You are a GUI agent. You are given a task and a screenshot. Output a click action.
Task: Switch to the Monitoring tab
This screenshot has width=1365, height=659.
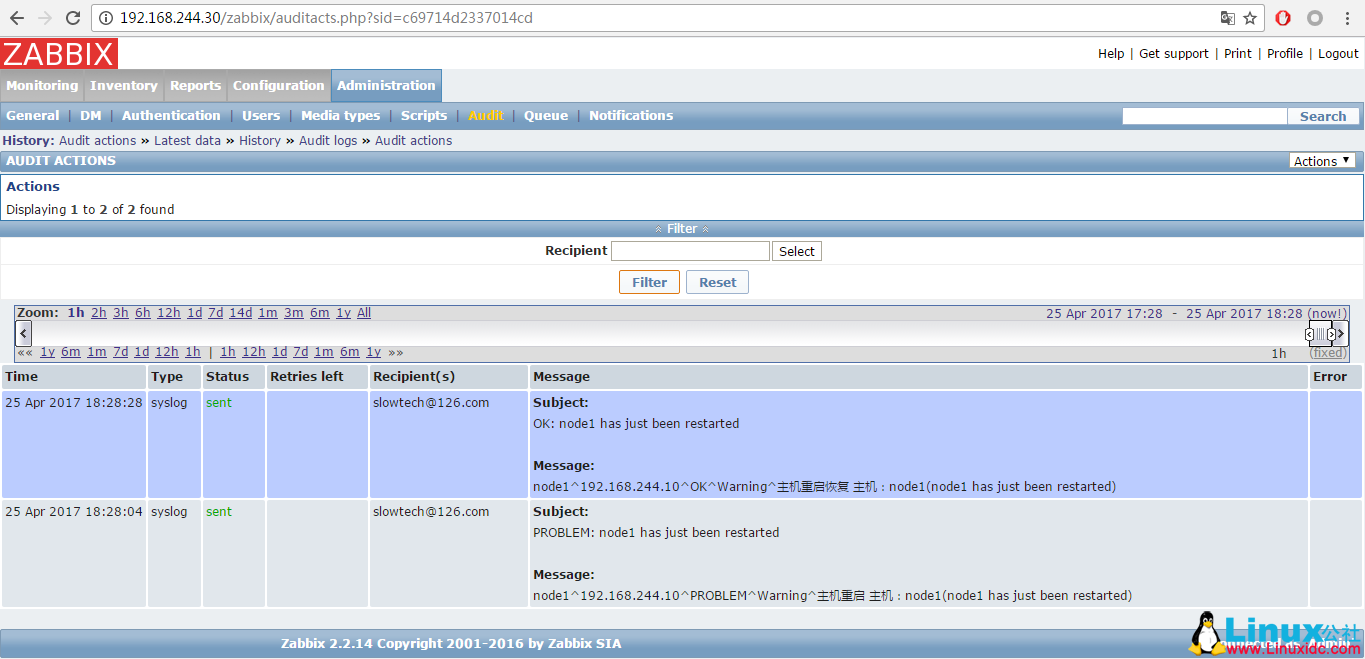(42, 85)
